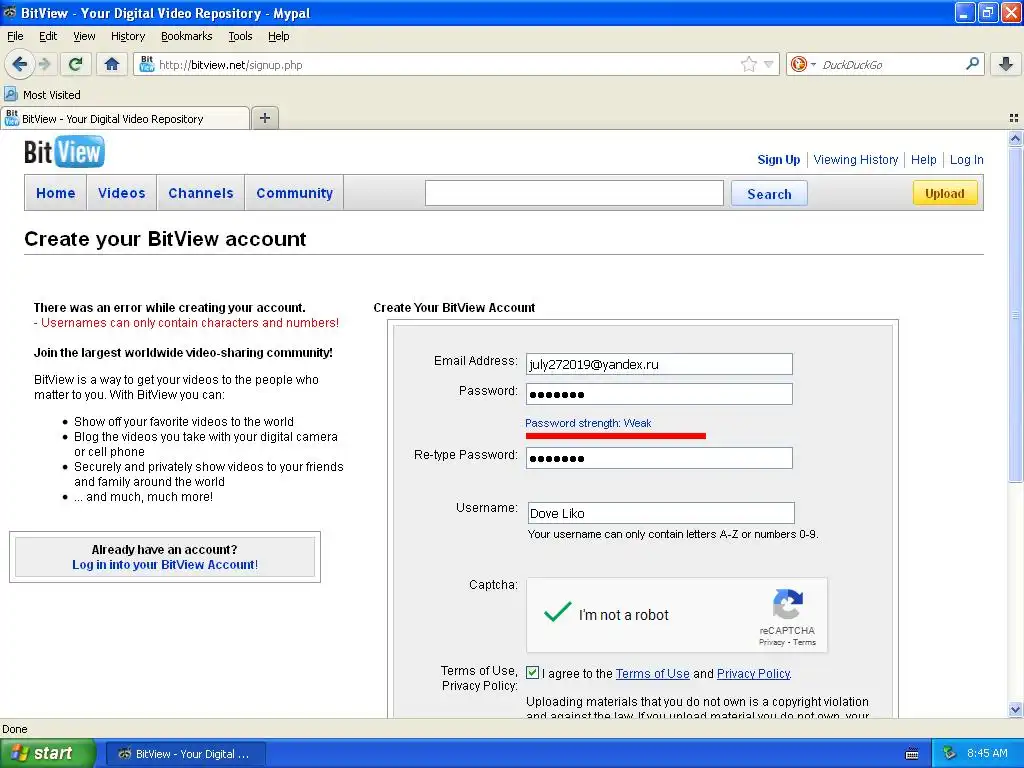Click the address bar URL text
Image resolution: width=1024 pixels, height=768 pixels.
click(x=231, y=65)
